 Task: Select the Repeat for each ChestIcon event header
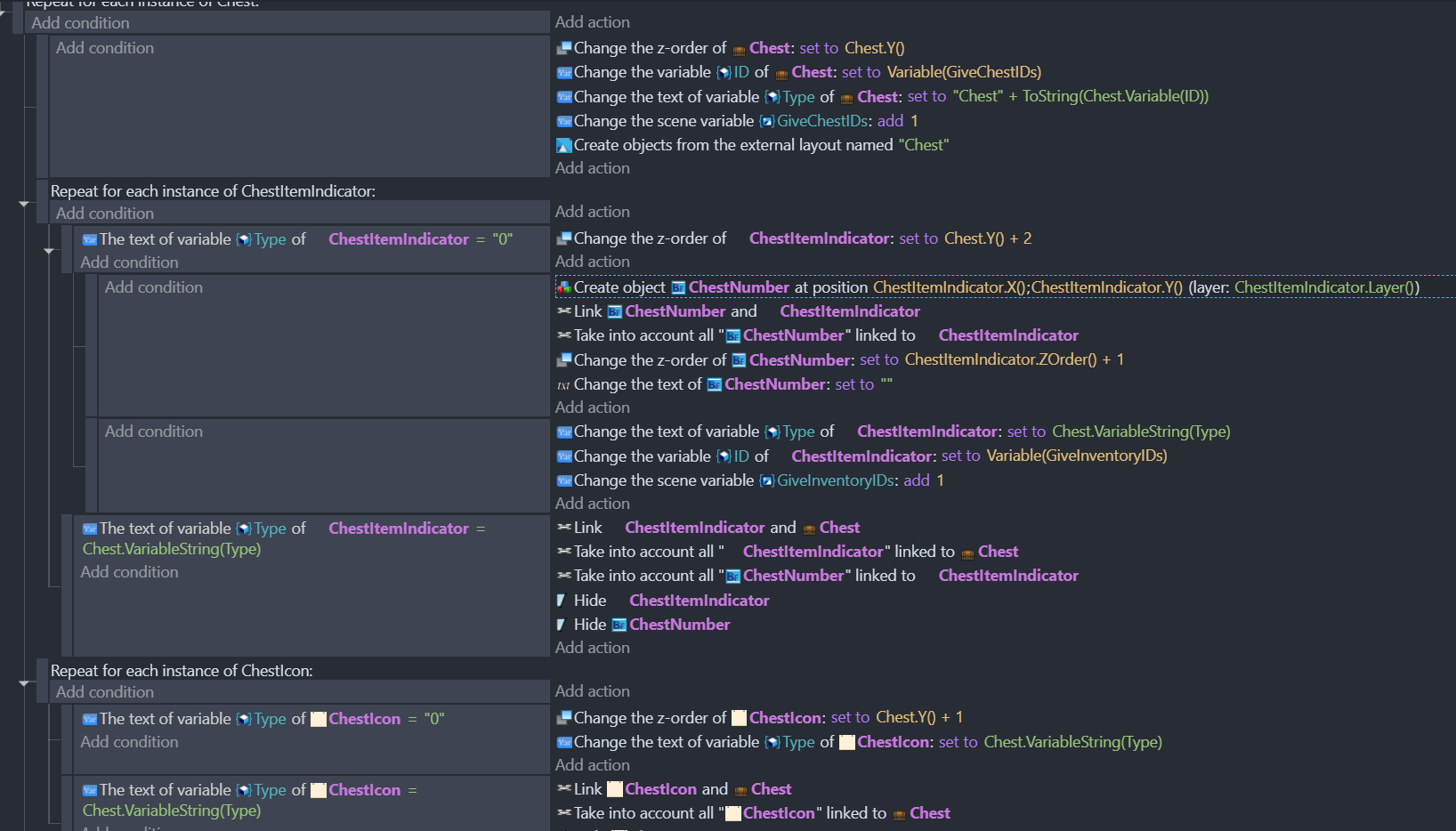pyautogui.click(x=182, y=670)
